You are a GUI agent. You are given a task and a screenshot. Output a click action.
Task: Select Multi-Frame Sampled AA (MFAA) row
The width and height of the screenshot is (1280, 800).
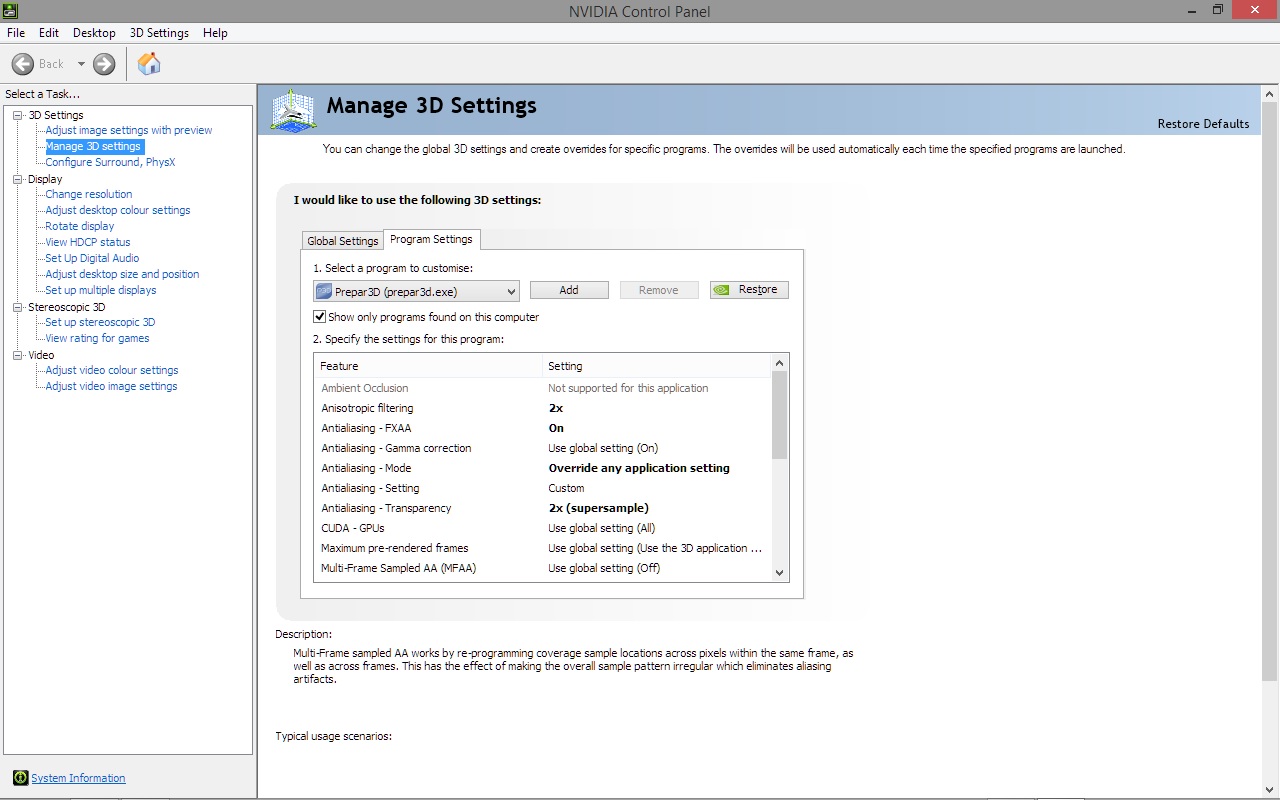pyautogui.click(x=543, y=568)
